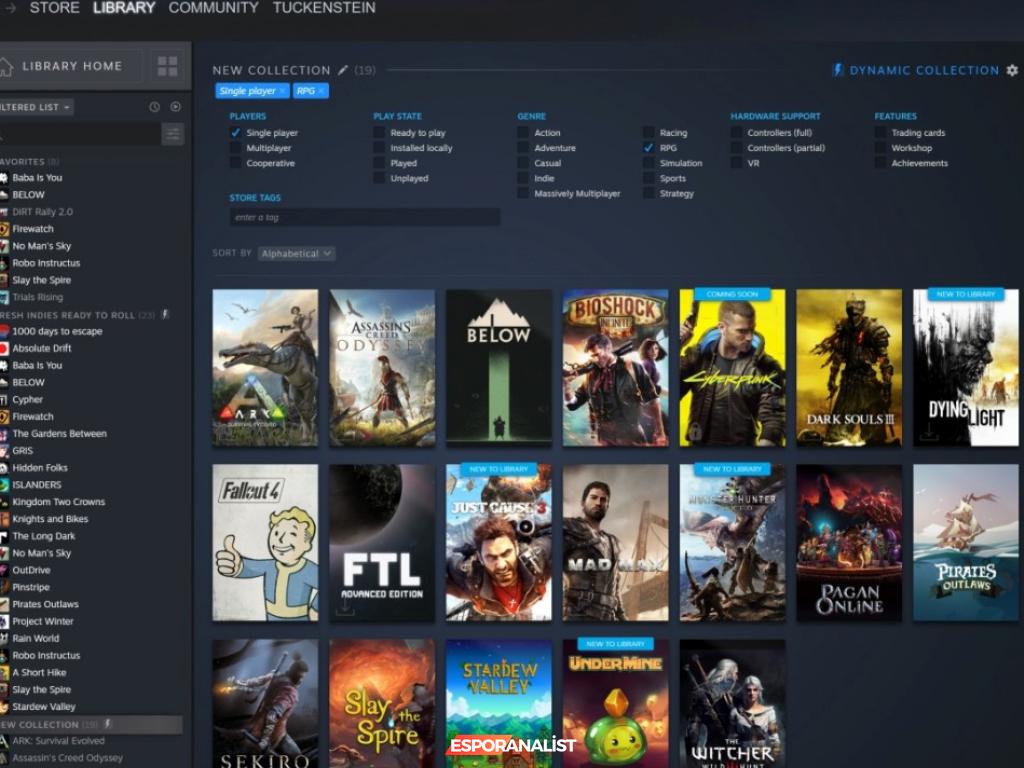
Task: Tick the VR hardware support box
Action: click(x=736, y=163)
